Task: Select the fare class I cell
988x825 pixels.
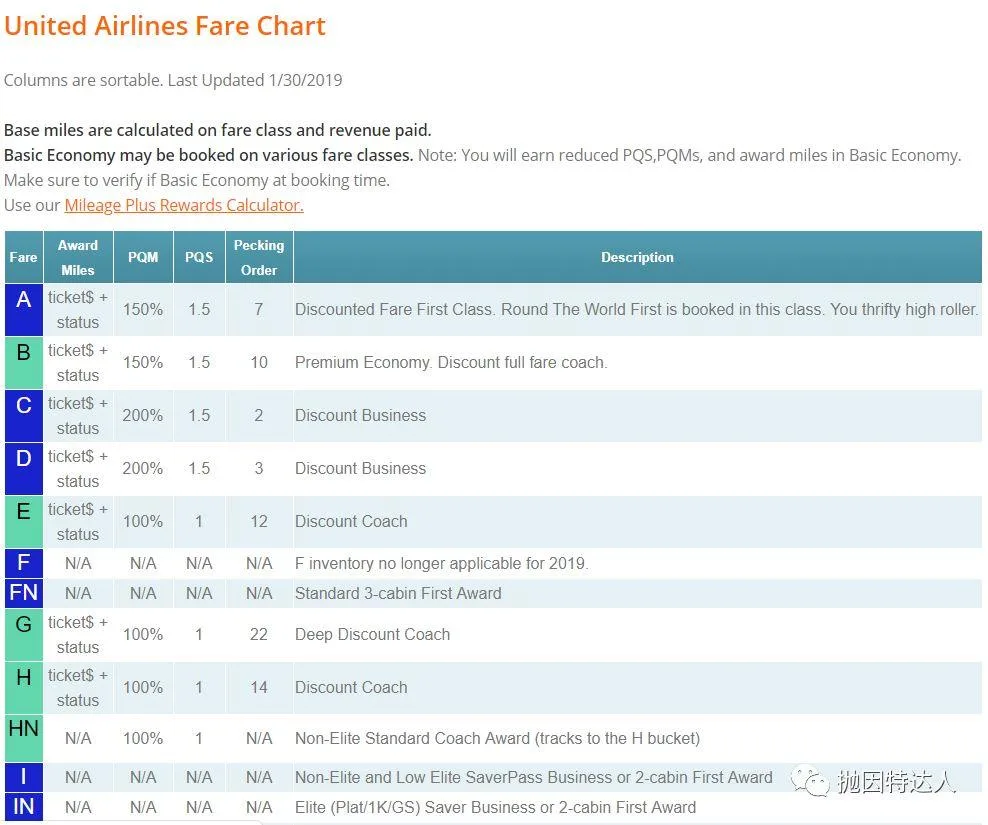Action: (x=23, y=777)
